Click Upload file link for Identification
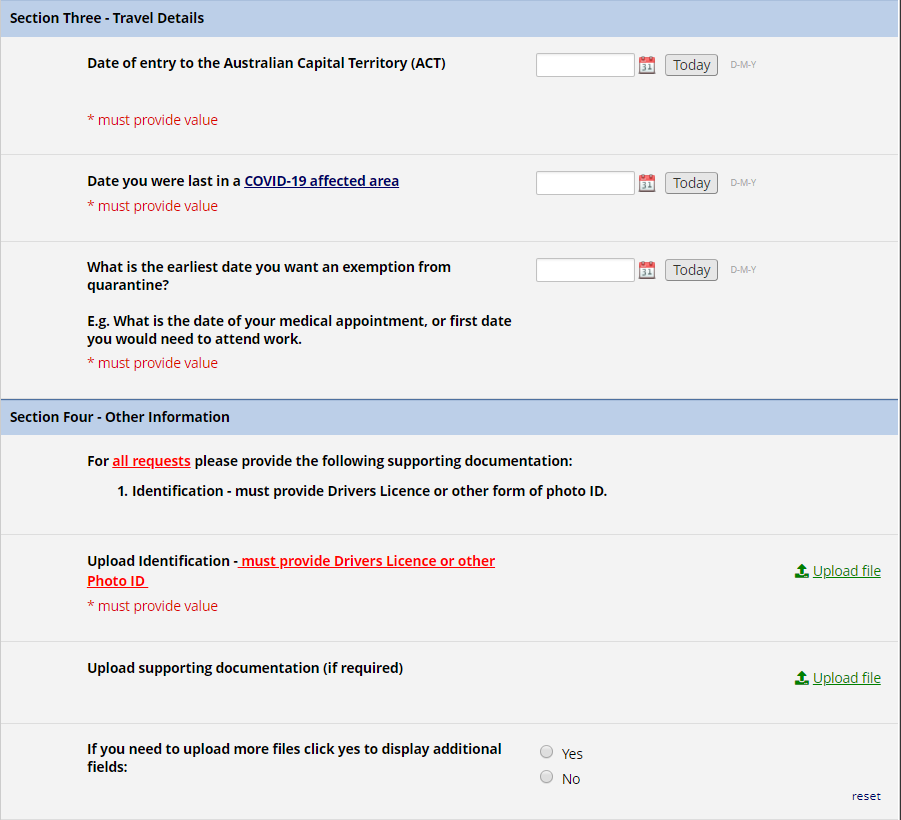This screenshot has width=901, height=820. (x=846, y=571)
